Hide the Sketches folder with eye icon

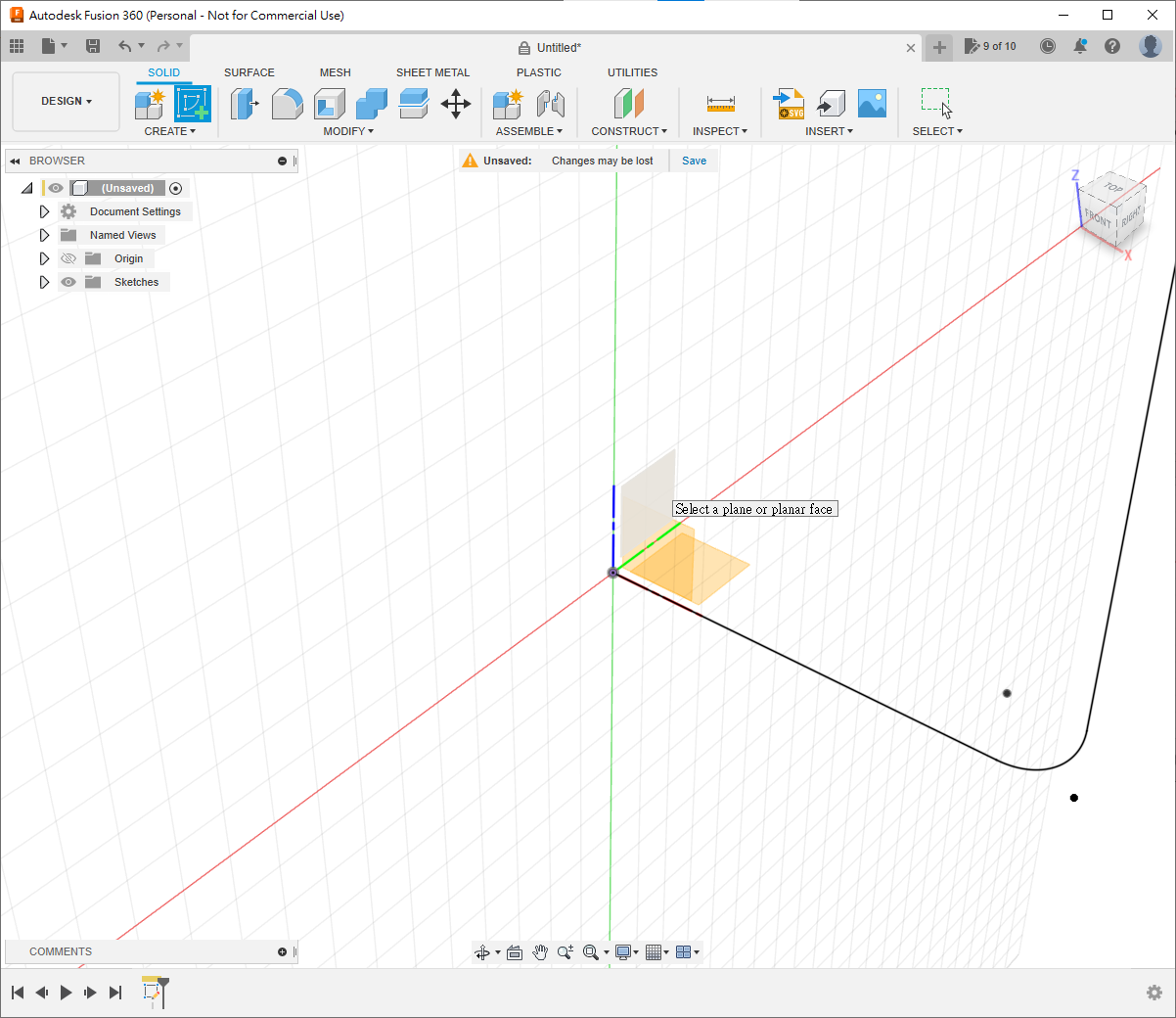point(68,282)
